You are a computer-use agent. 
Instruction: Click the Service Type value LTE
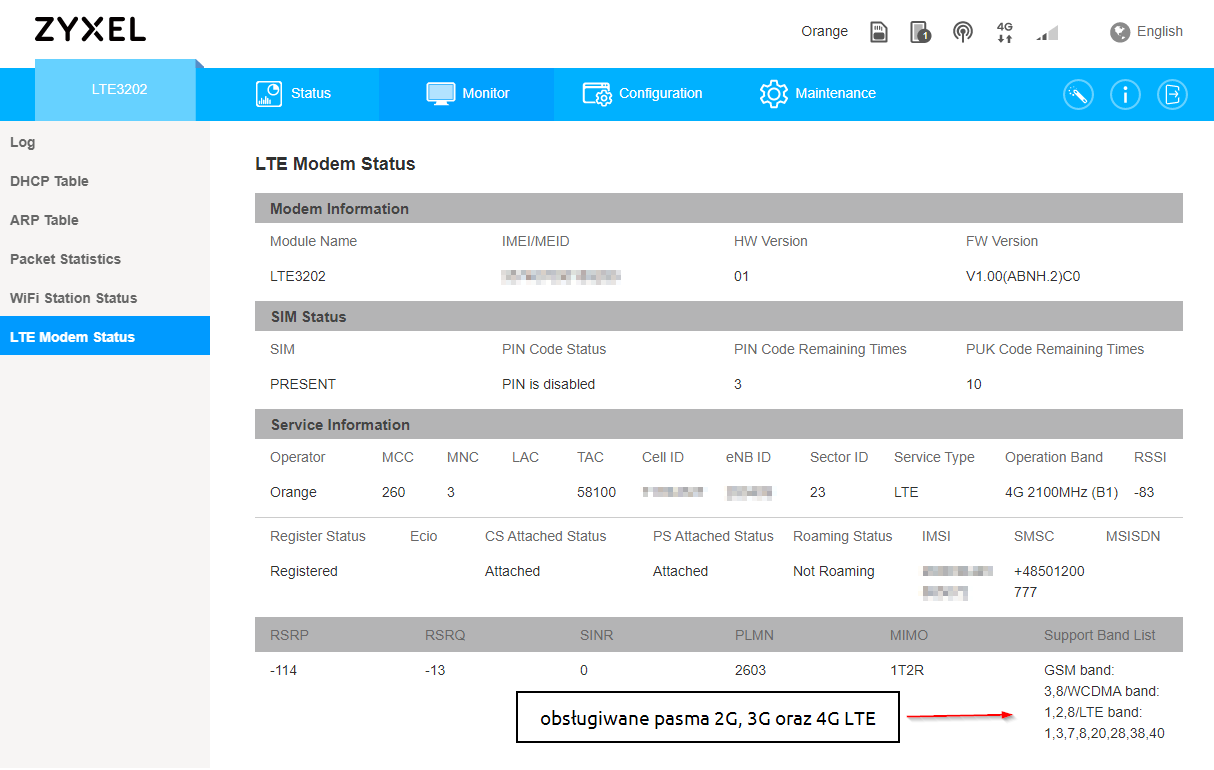906,492
